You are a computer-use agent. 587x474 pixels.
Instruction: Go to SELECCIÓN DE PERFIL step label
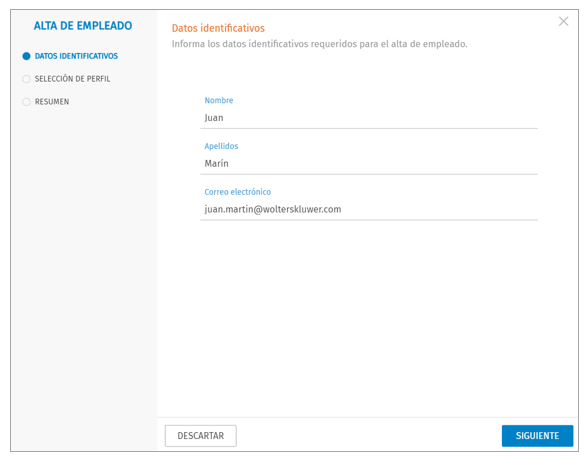(73, 79)
